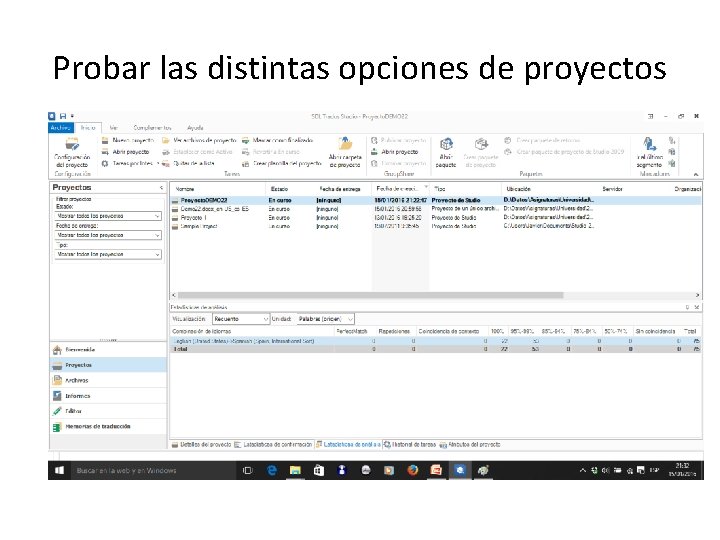Select the ProyectoDEMO22 project row
Image resolution: width=720 pixels, height=540 pixels.
point(436,200)
